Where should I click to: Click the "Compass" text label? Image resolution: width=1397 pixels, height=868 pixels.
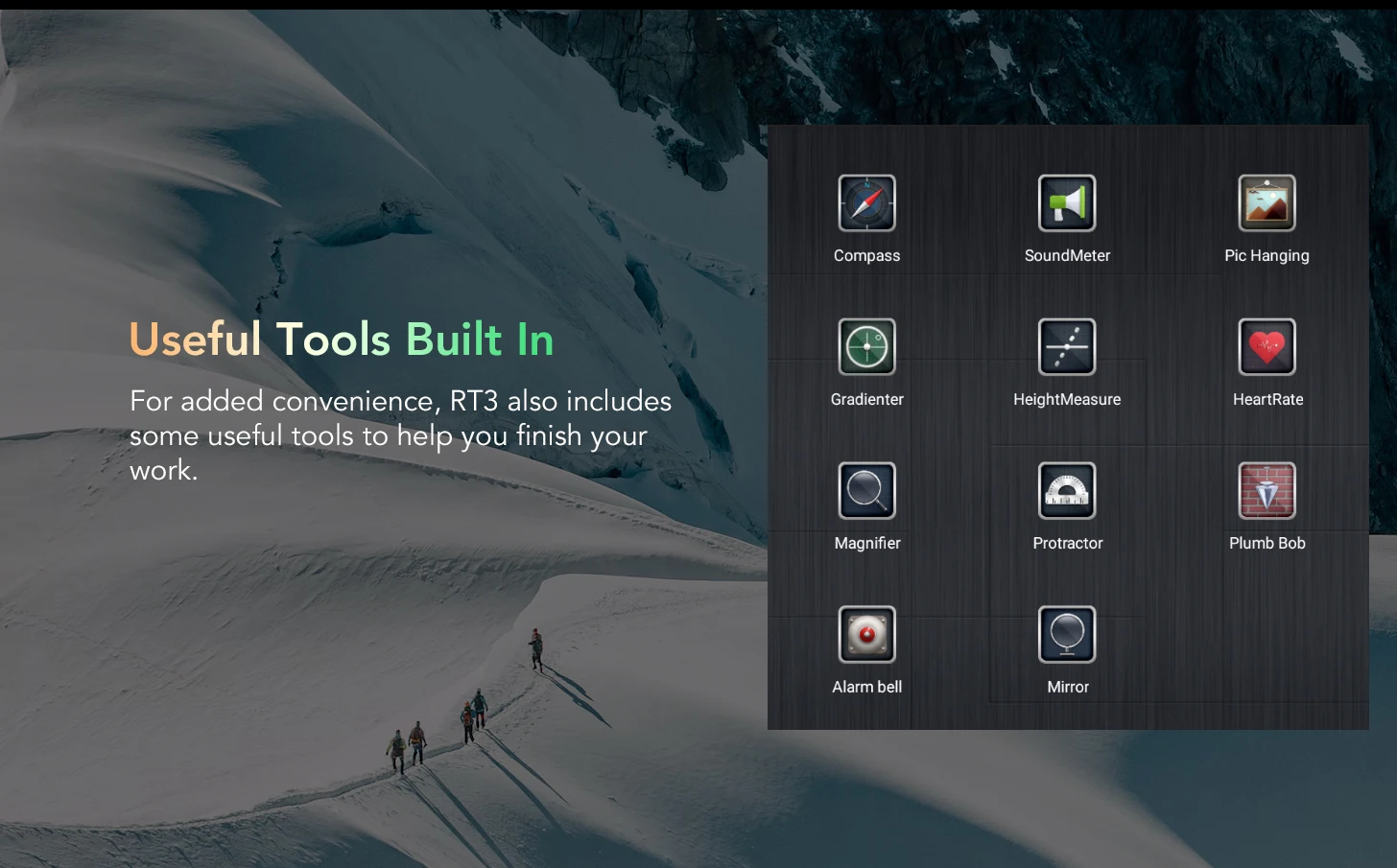[866, 256]
